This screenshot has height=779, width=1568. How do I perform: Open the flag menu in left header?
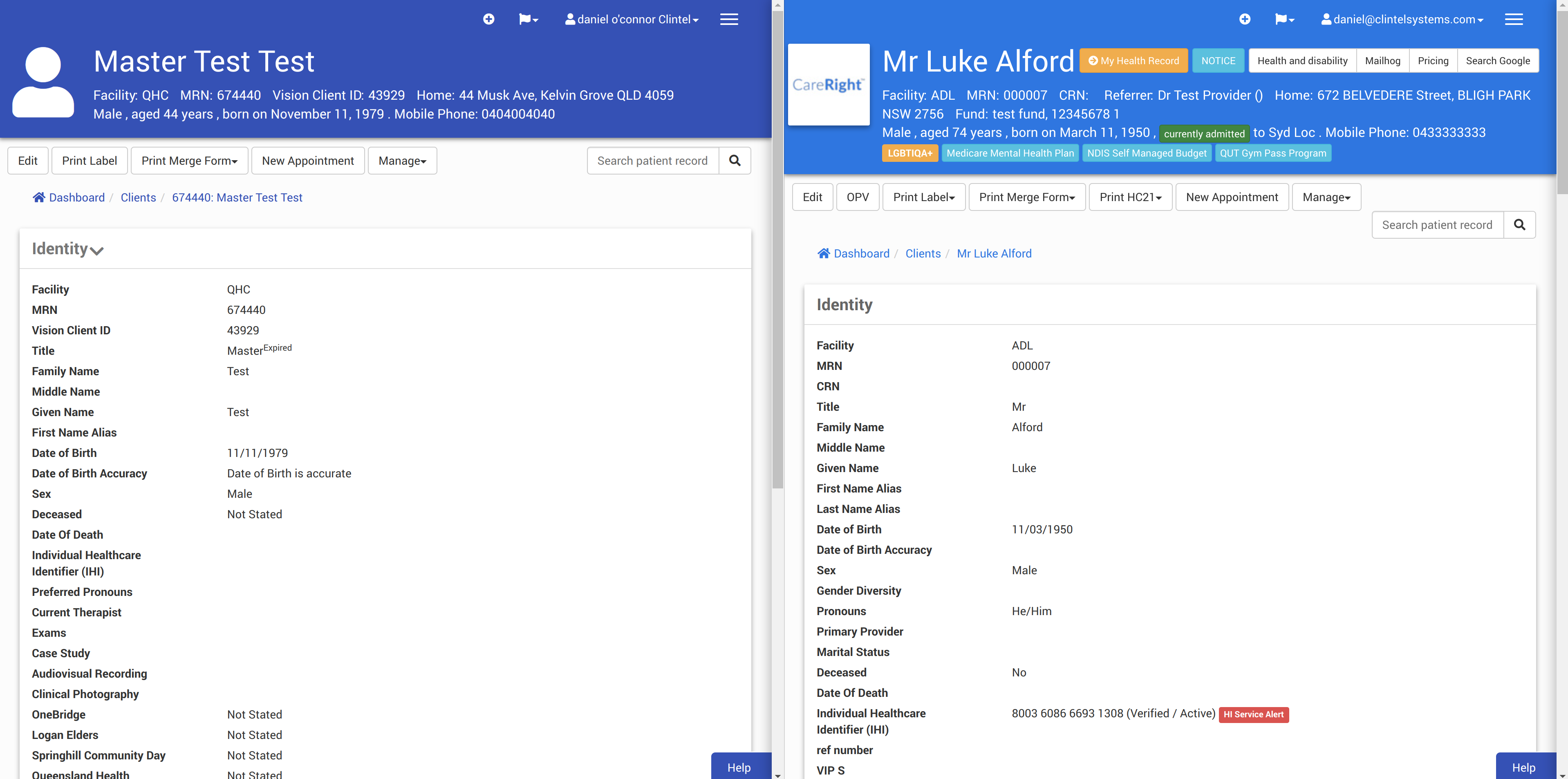pos(528,20)
